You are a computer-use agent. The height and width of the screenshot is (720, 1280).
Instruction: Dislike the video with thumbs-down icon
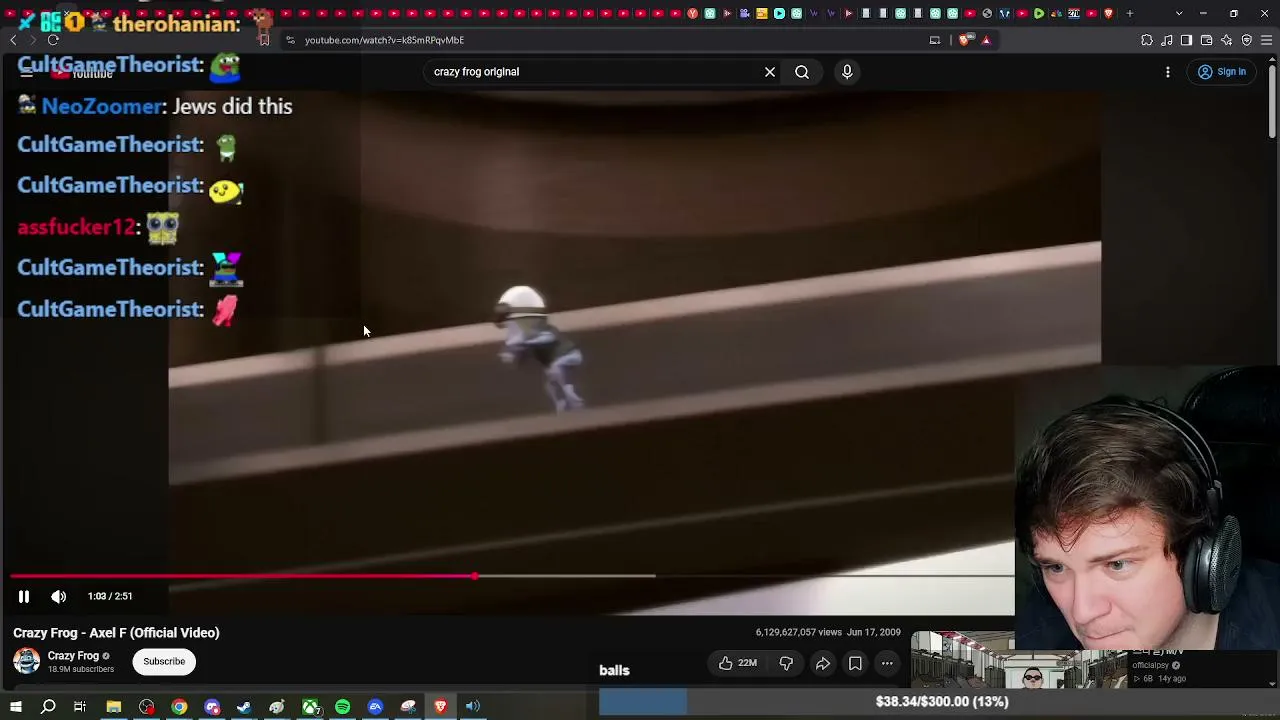coord(786,663)
